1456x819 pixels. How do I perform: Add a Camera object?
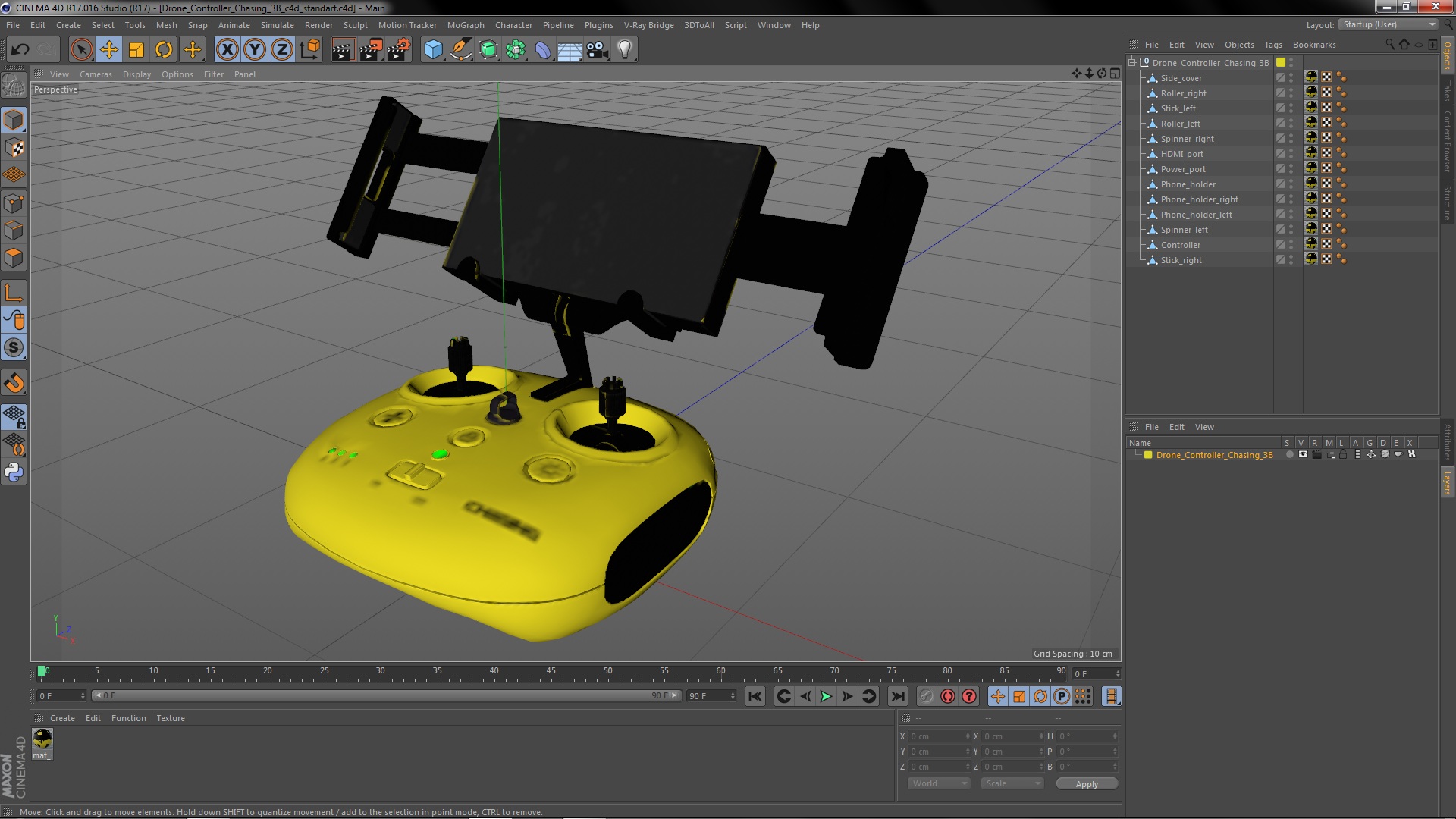click(598, 50)
